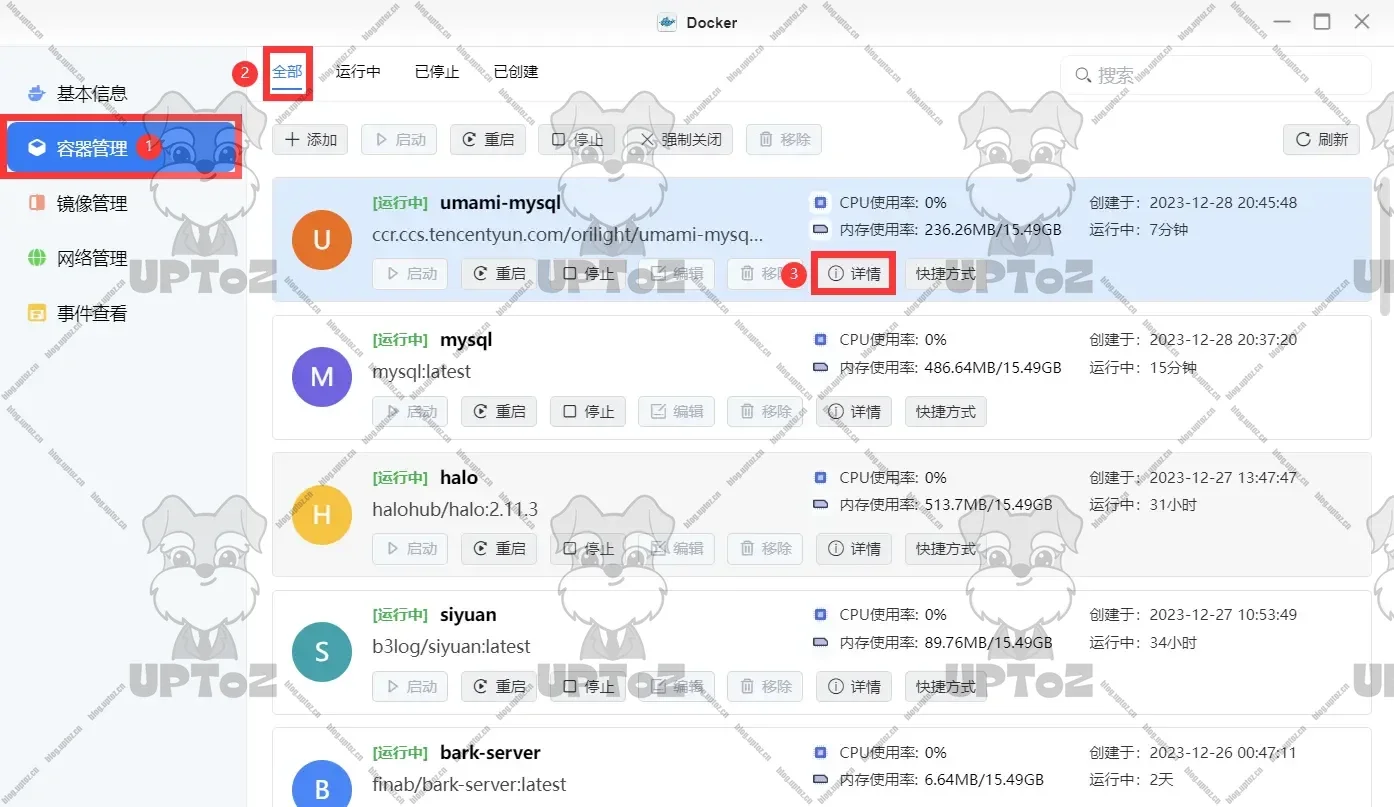
Task: Select the halohub/halo:2.11.3 image text
Action: [455, 510]
